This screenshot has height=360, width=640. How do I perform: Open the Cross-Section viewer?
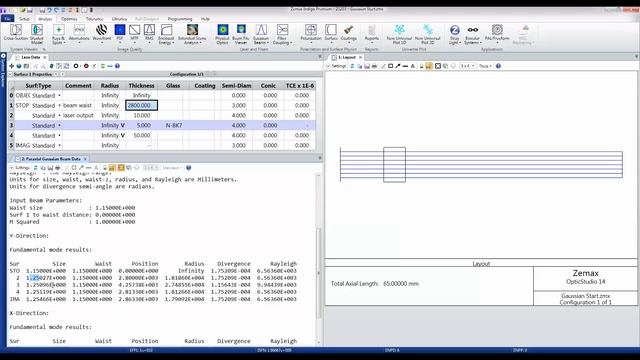(x=16, y=33)
